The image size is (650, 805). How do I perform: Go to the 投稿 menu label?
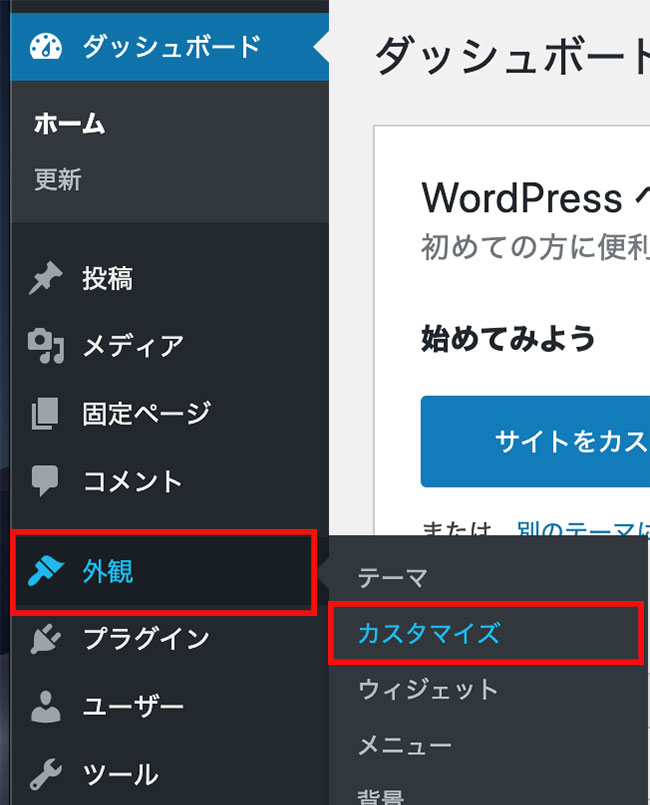tap(108, 279)
